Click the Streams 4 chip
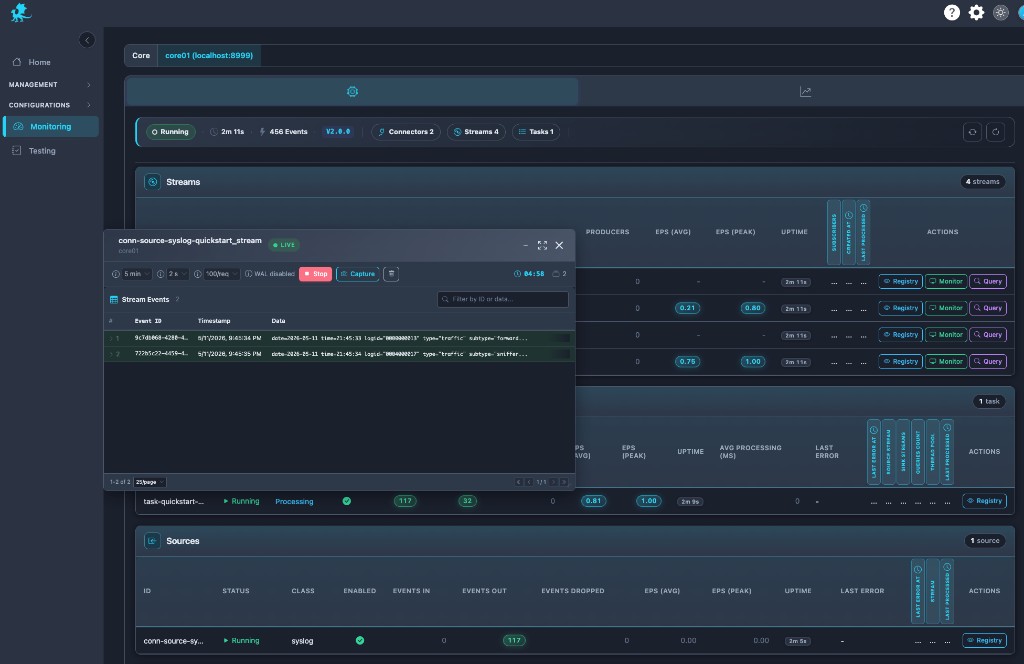Image resolution: width=1024 pixels, height=664 pixels. point(476,132)
